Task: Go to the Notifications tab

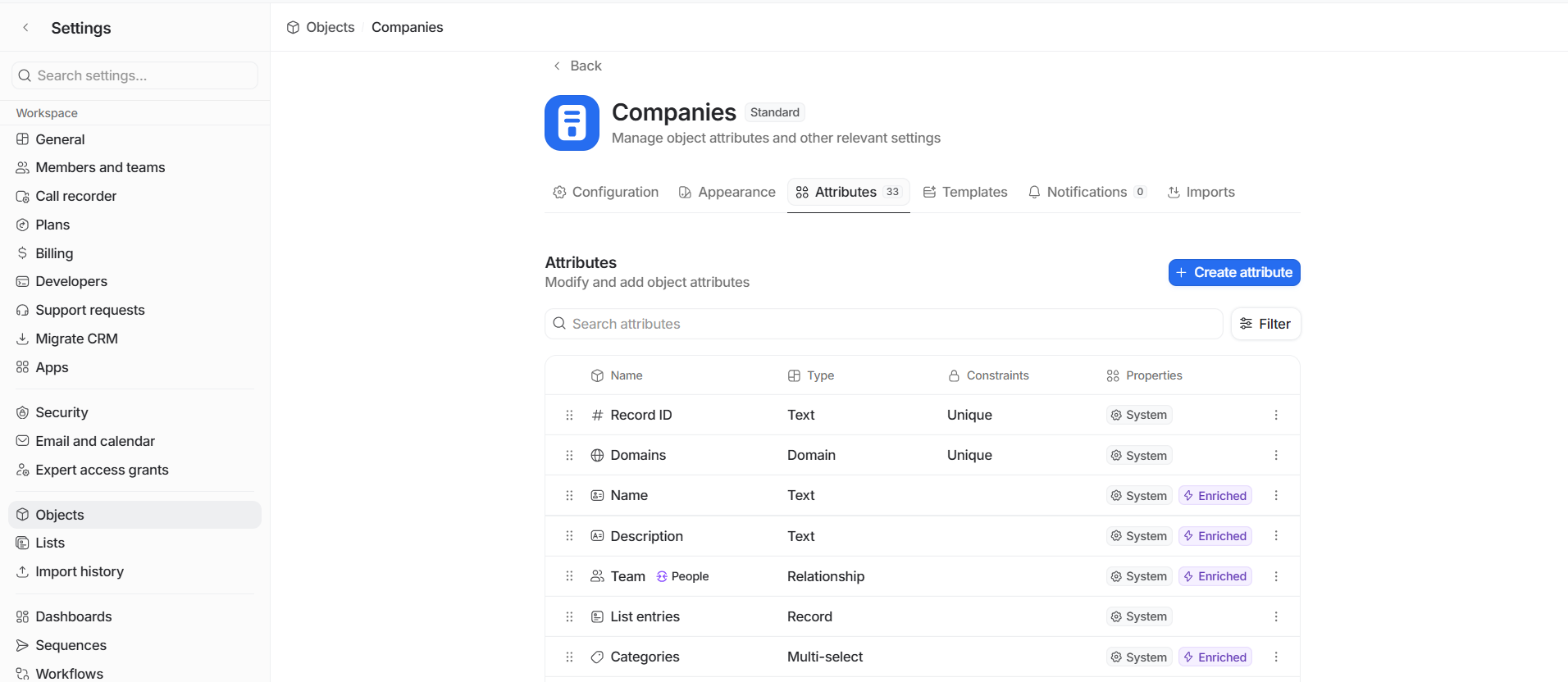Action: pos(1086,192)
